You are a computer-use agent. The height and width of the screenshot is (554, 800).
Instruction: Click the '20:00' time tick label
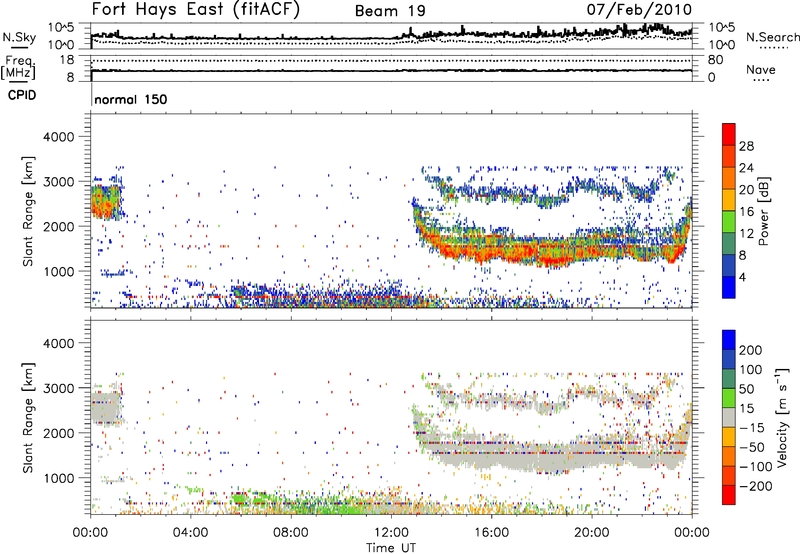pyautogui.click(x=591, y=533)
